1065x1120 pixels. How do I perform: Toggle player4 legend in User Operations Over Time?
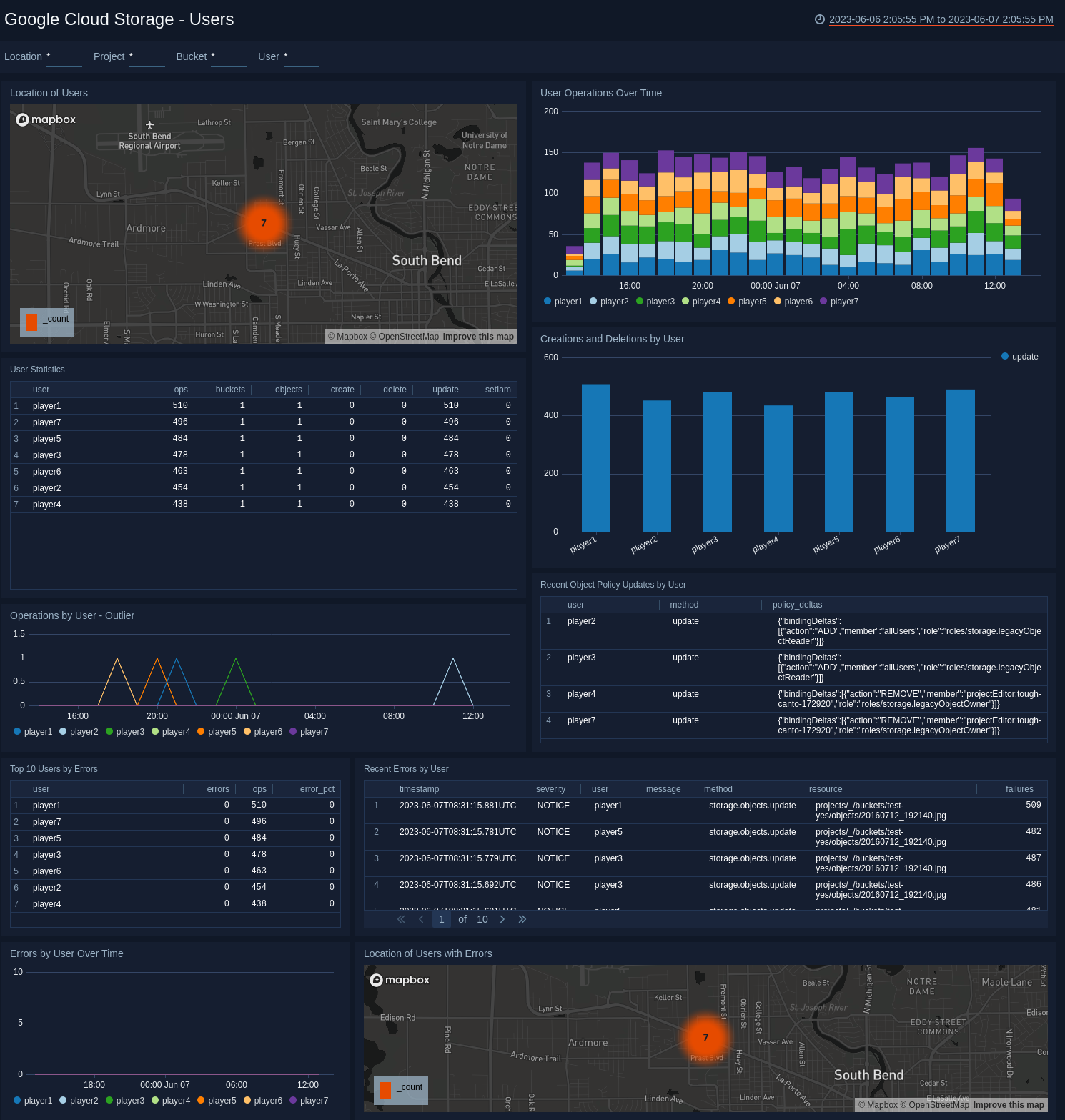pos(701,302)
